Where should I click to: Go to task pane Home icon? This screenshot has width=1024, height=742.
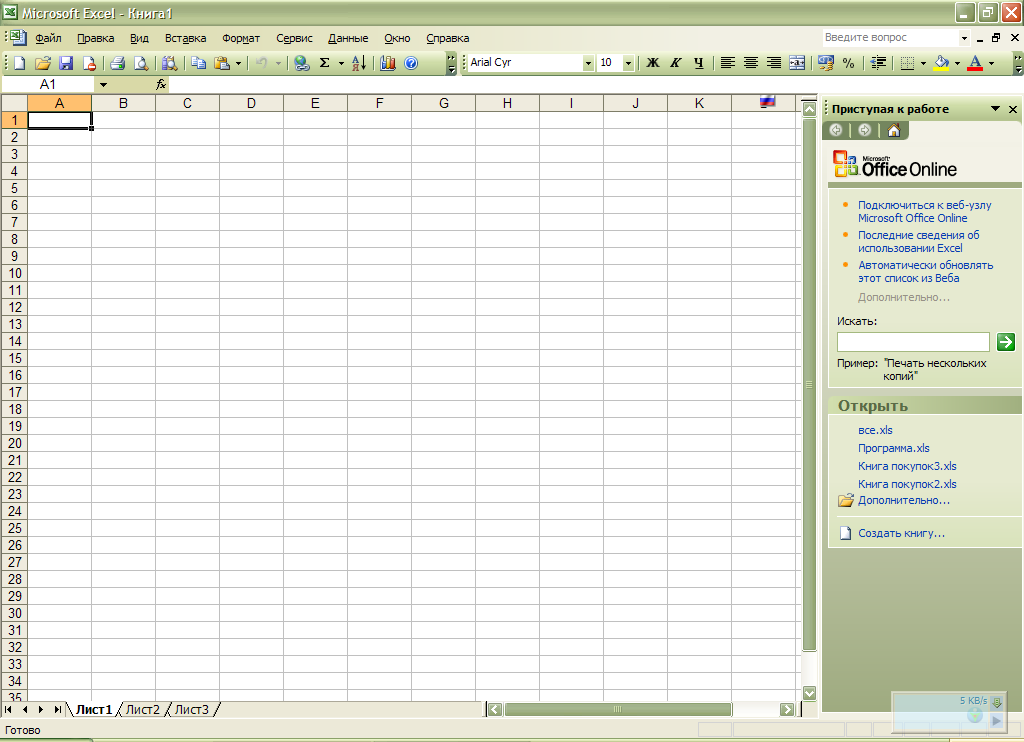point(893,130)
